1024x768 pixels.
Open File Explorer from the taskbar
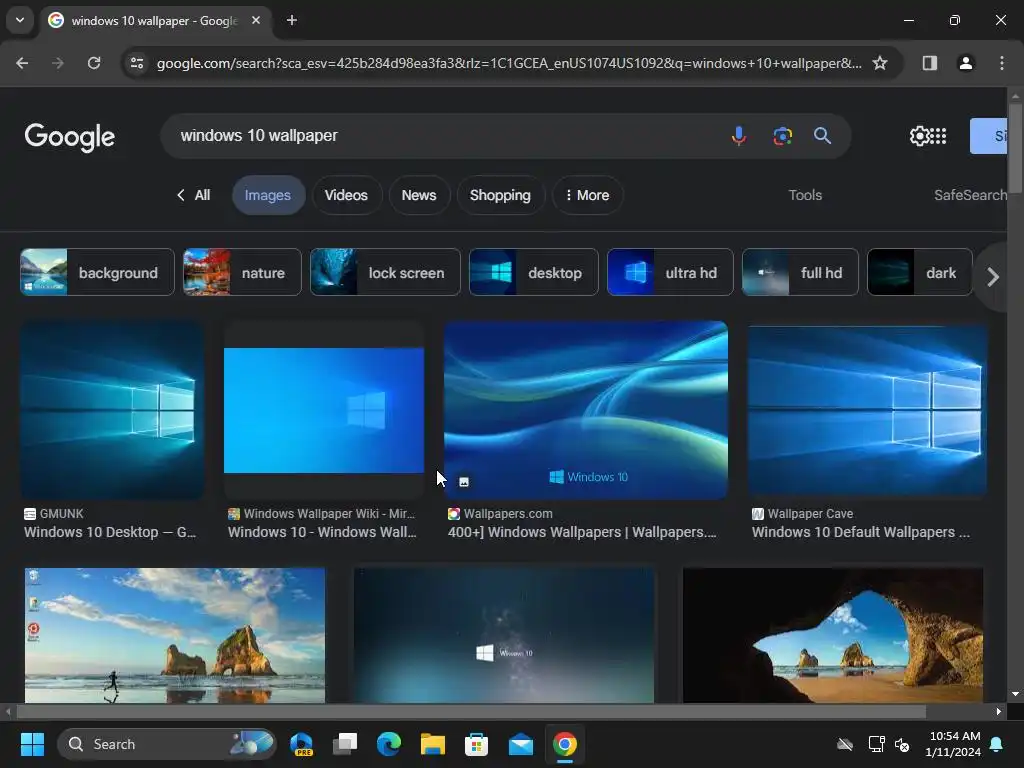click(x=432, y=744)
